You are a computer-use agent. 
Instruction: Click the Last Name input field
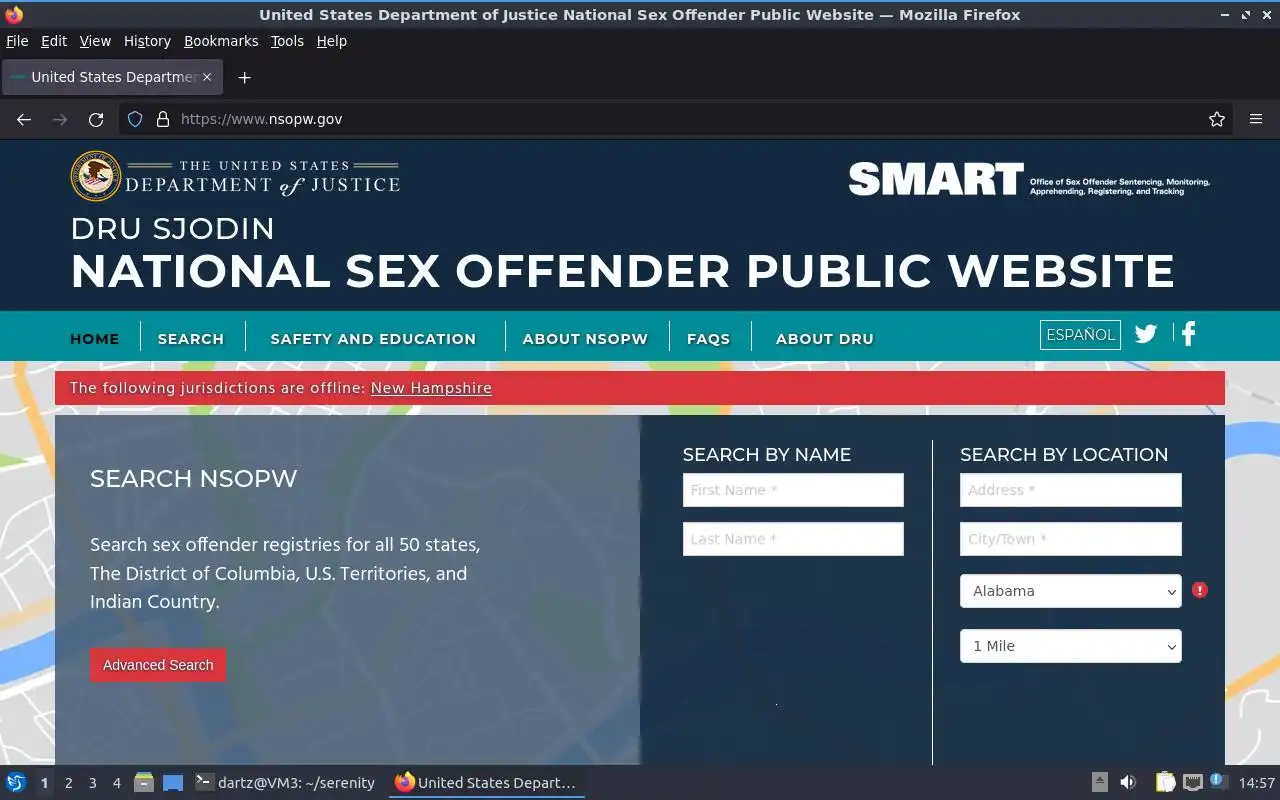[793, 539]
